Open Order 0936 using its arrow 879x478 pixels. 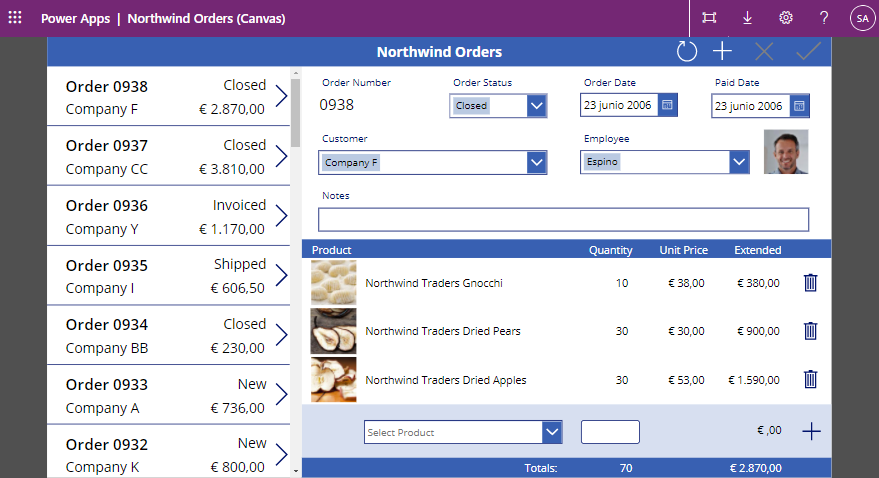coord(281,215)
